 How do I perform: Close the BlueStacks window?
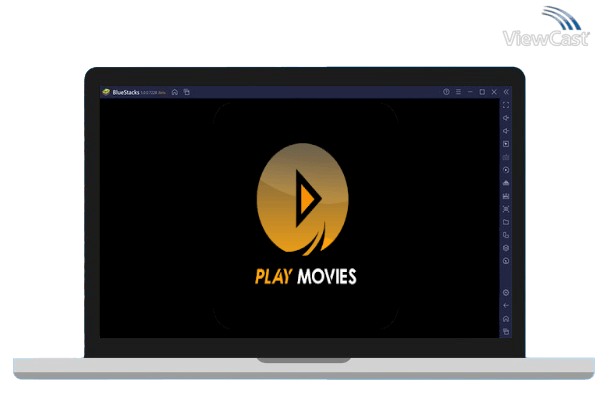pyautogui.click(x=494, y=92)
